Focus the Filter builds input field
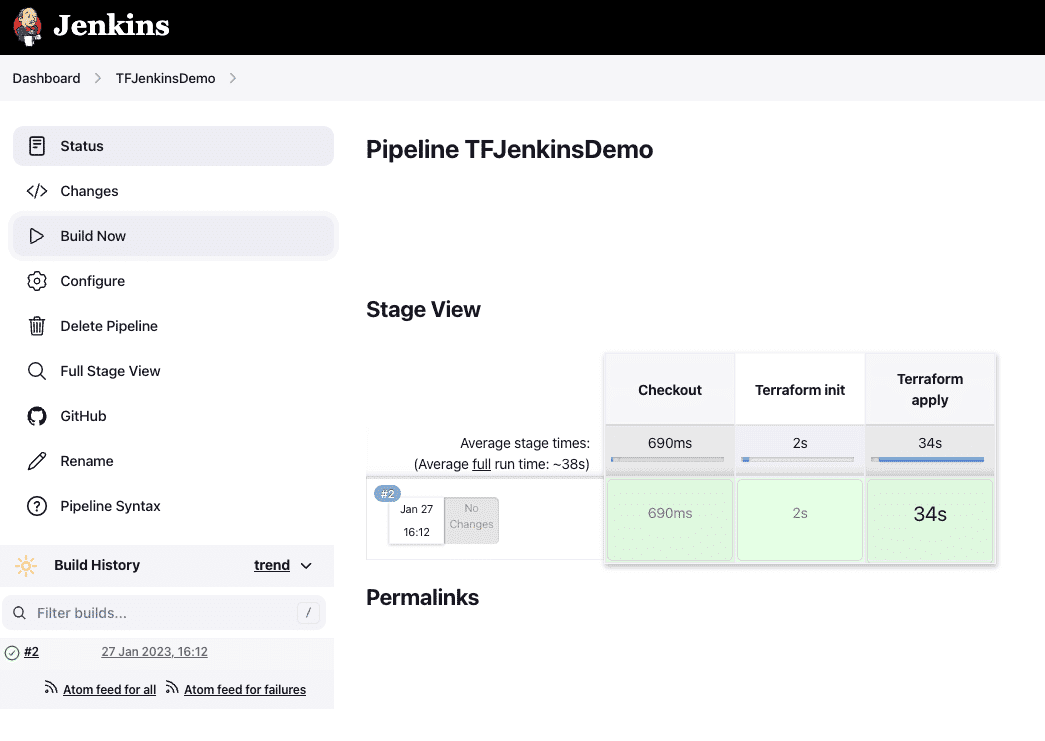Screen dimensions: 1045x741 pos(164,613)
